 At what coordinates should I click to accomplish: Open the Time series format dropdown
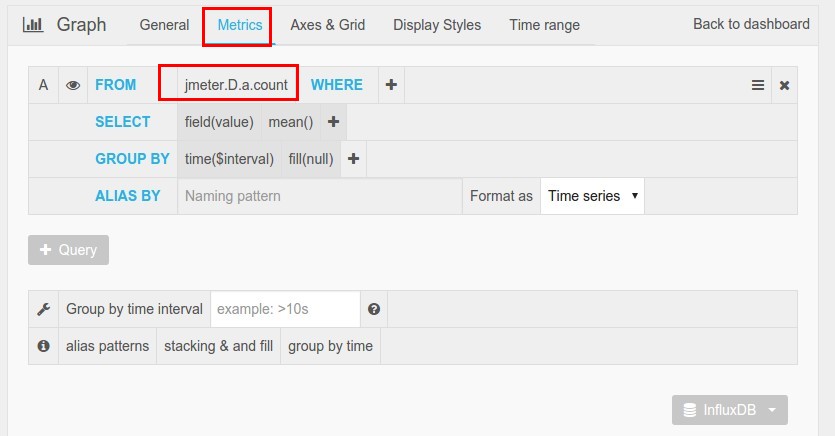pos(592,196)
